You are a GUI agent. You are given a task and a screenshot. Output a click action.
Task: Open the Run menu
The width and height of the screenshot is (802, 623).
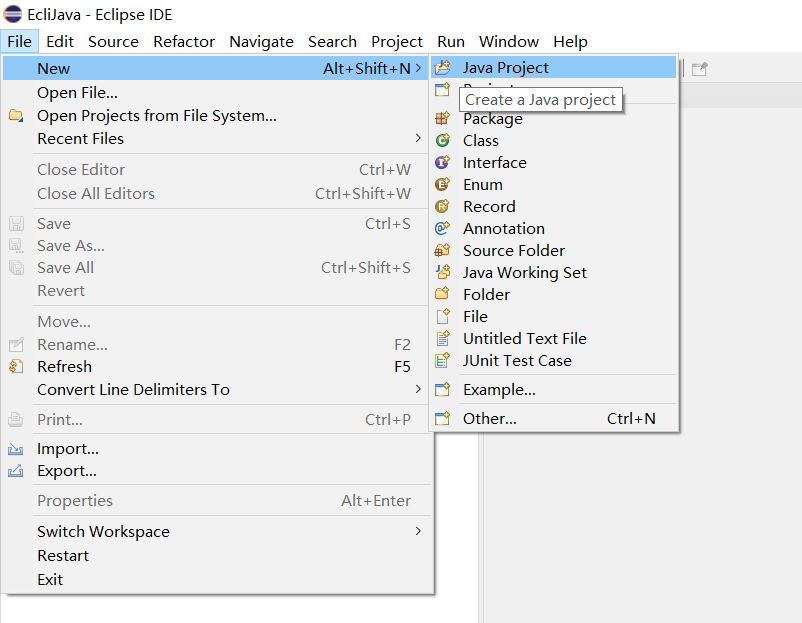[x=451, y=41]
